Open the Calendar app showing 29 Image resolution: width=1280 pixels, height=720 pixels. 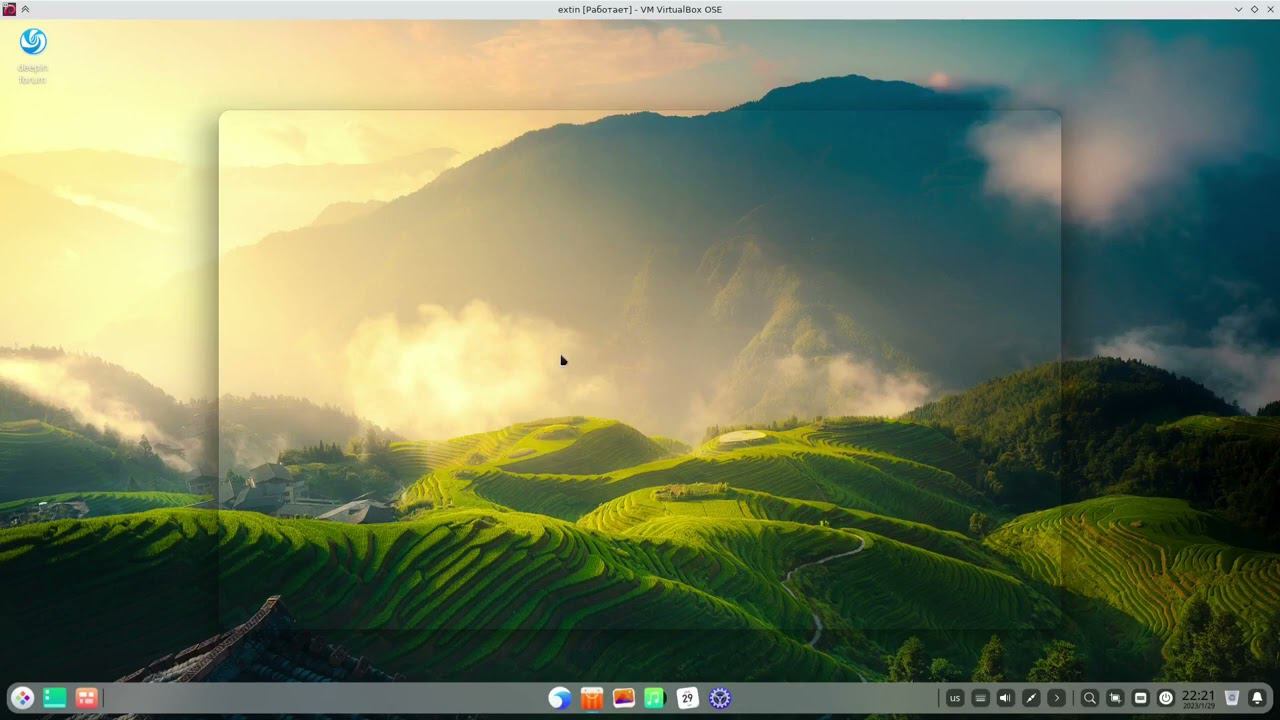pyautogui.click(x=687, y=698)
